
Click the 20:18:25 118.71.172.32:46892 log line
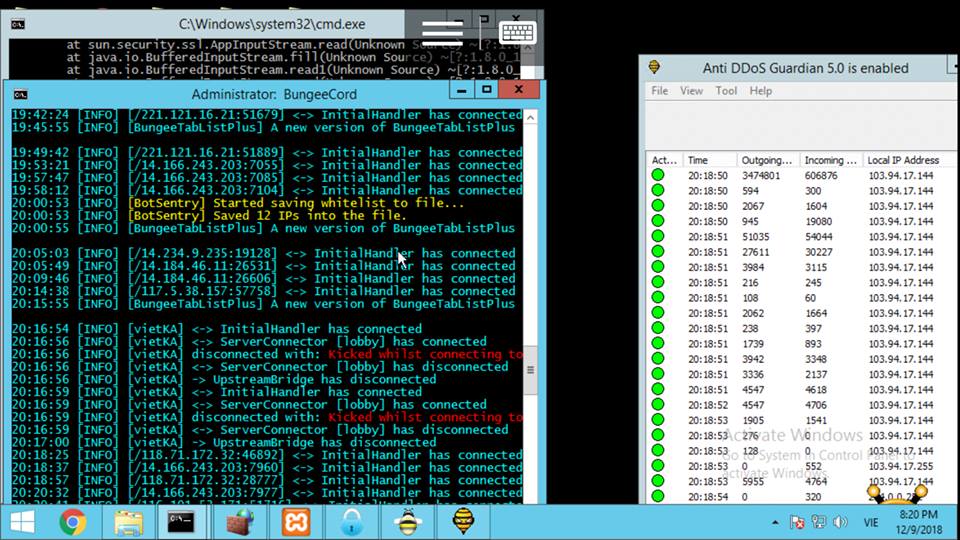pyautogui.click(x=267, y=455)
